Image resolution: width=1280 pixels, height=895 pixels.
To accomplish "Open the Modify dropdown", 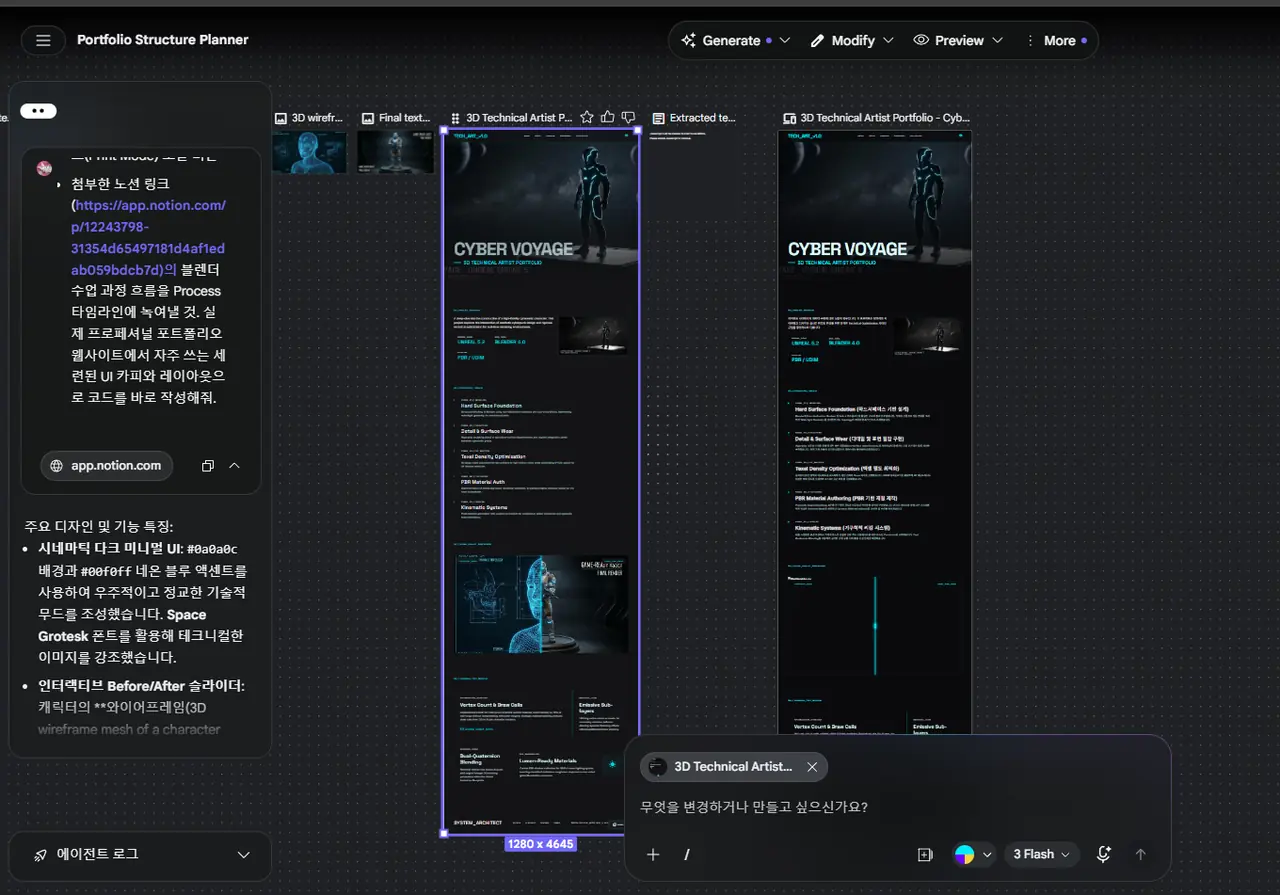I will [851, 41].
